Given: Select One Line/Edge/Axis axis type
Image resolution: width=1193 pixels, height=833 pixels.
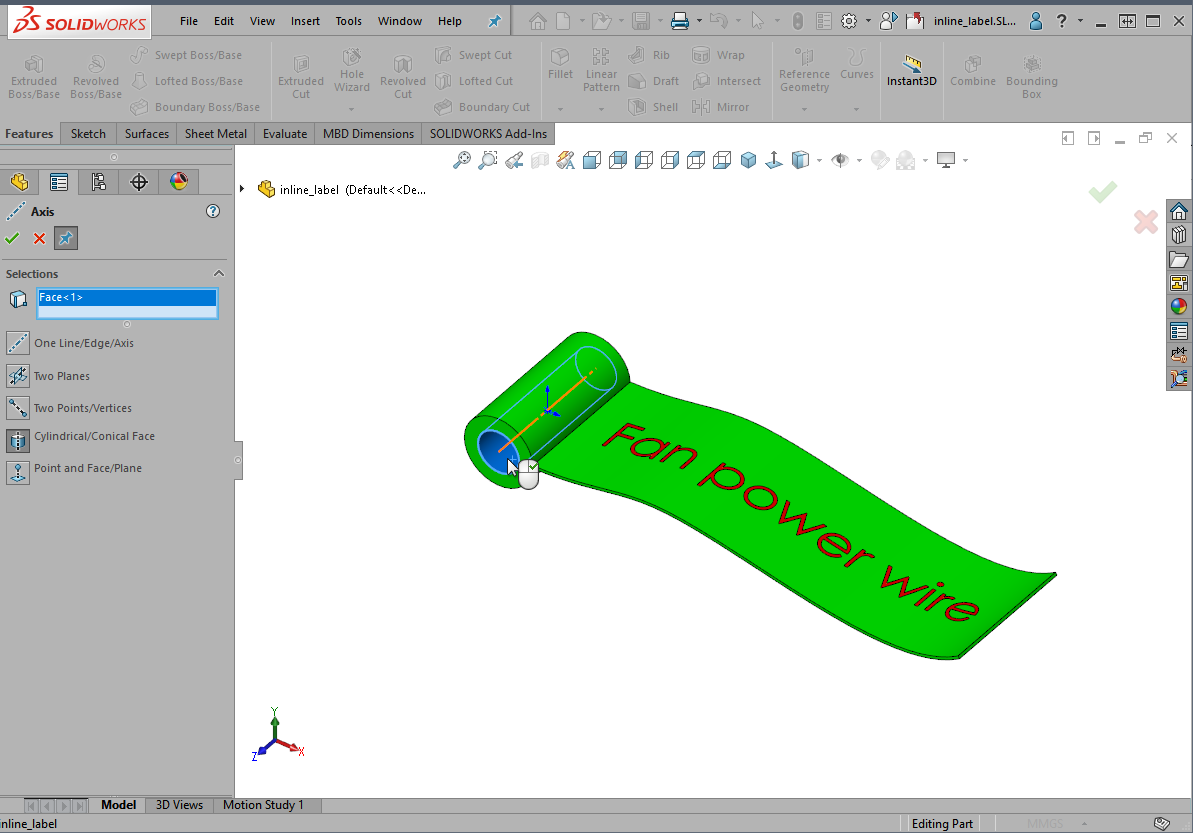Looking at the screenshot, I should (70, 343).
